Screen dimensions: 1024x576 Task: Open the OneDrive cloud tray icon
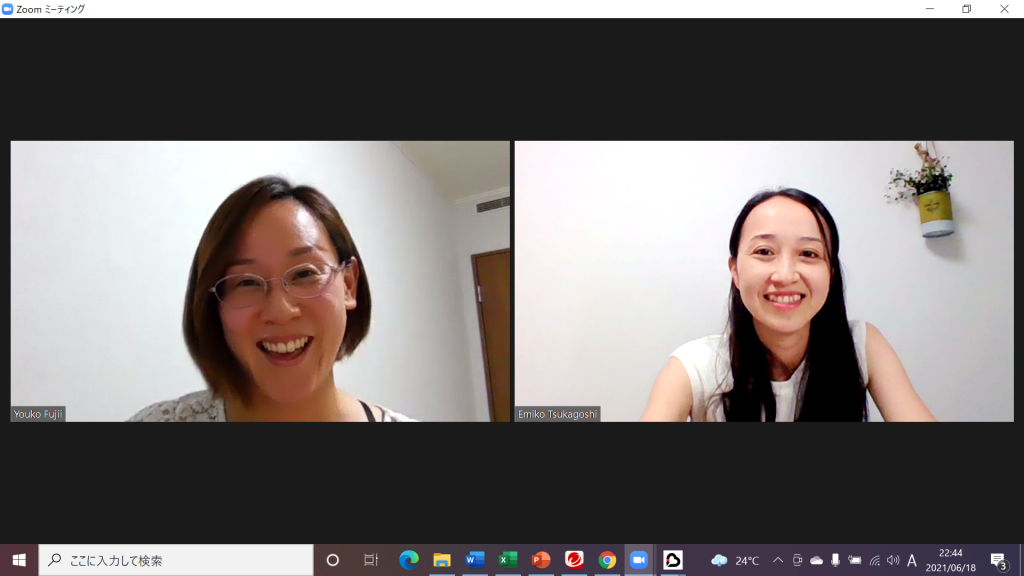click(816, 560)
